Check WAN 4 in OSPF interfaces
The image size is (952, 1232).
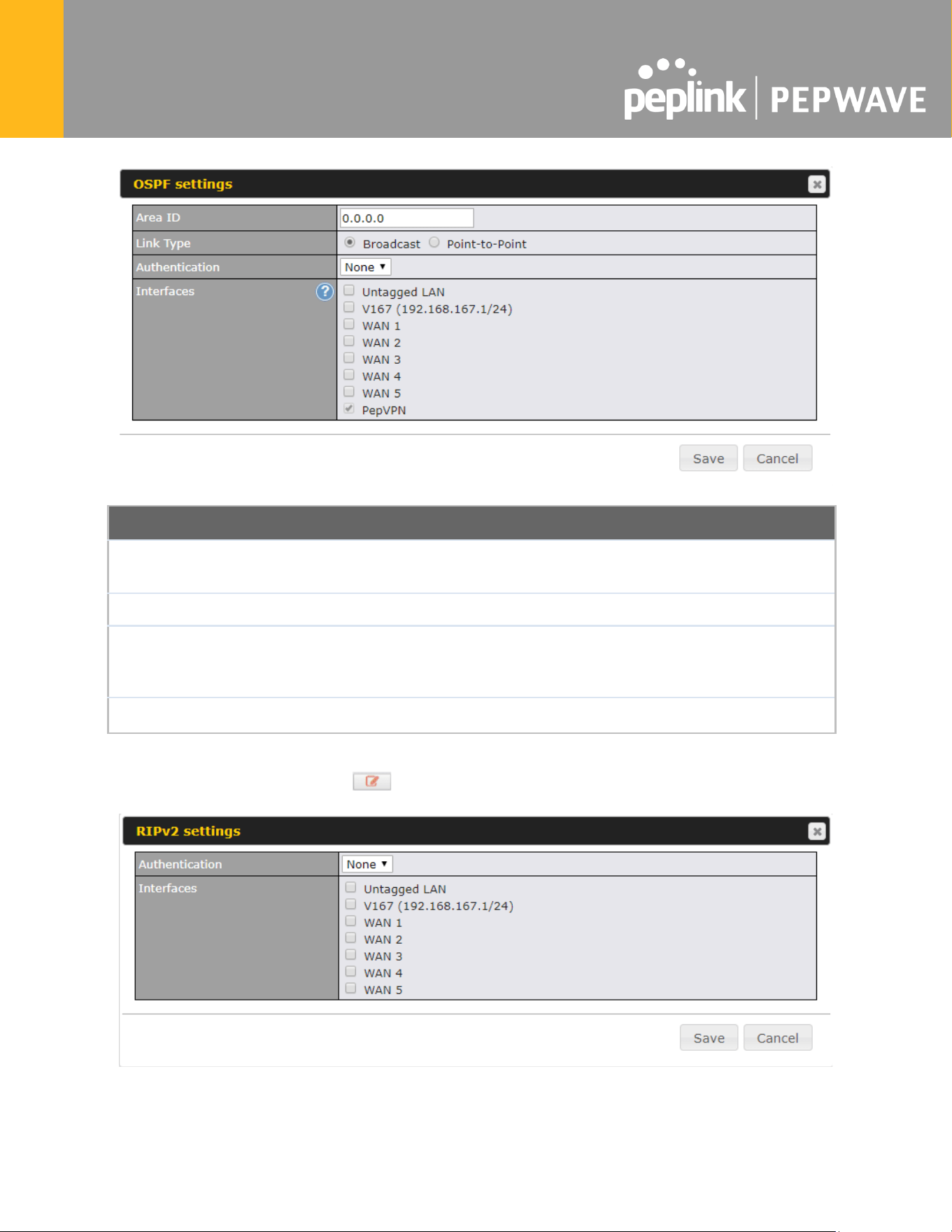[x=349, y=374]
